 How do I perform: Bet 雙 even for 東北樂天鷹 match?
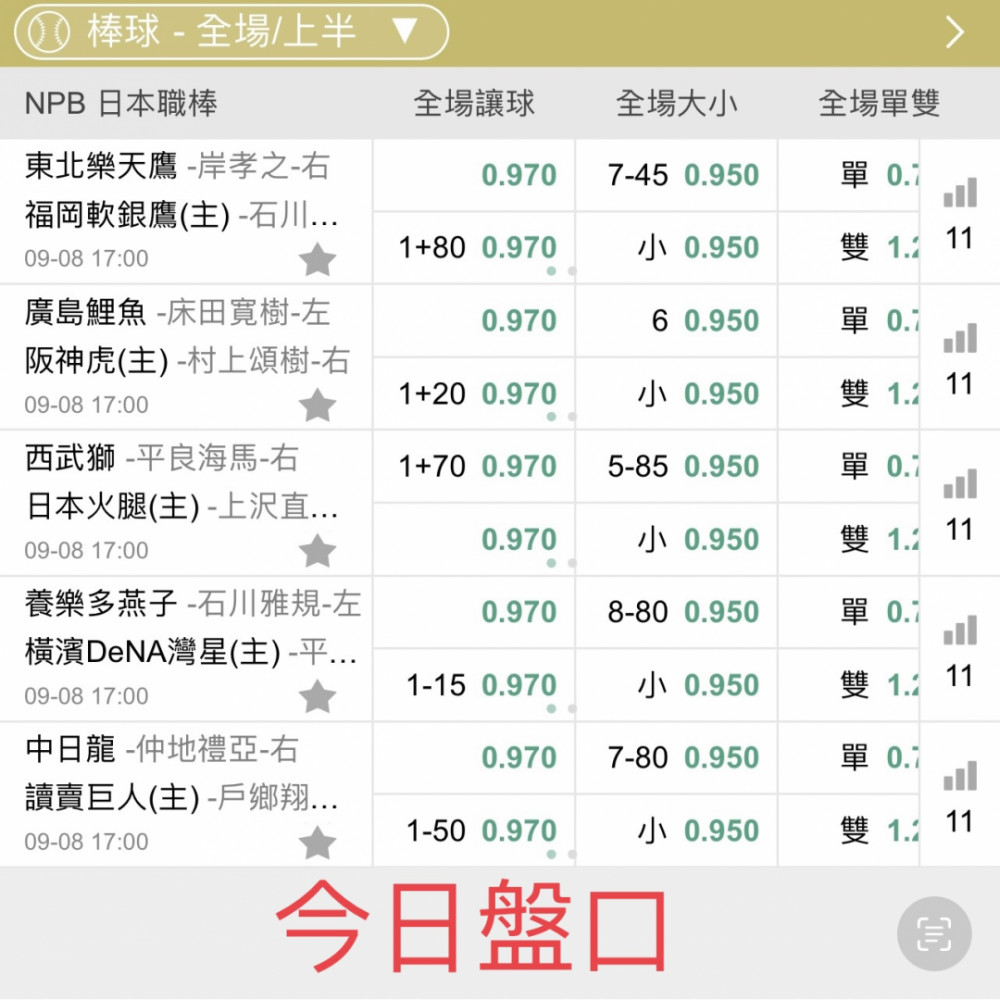coord(849,247)
